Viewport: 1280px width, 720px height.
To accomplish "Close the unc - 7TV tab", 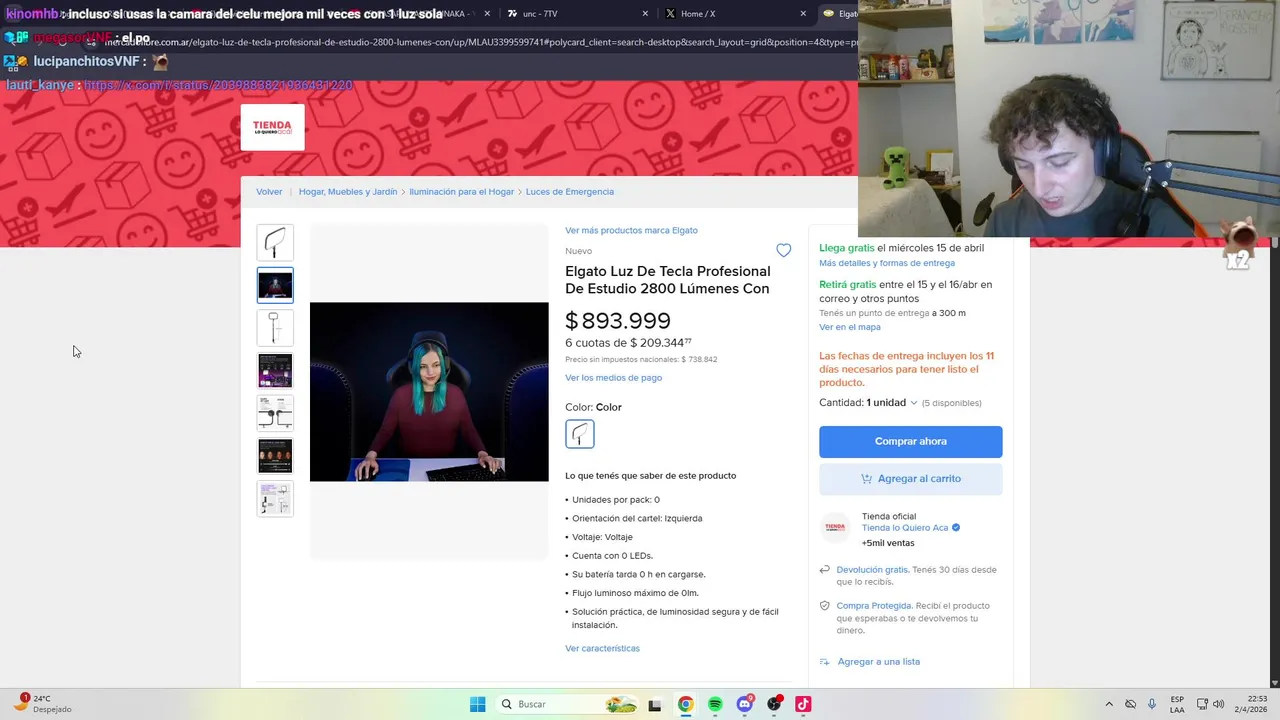I will (644, 14).
